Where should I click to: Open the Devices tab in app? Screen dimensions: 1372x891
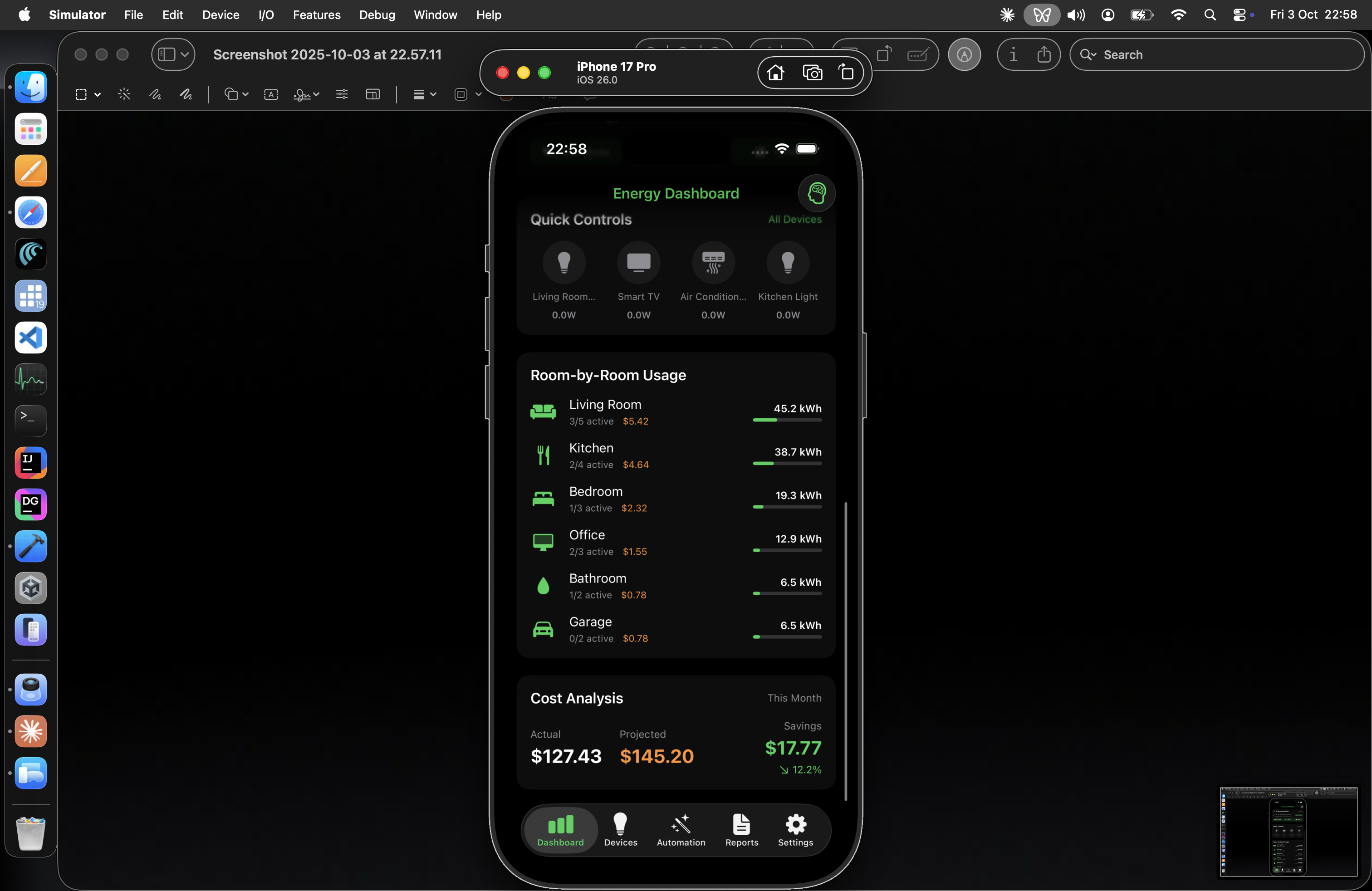(x=620, y=830)
